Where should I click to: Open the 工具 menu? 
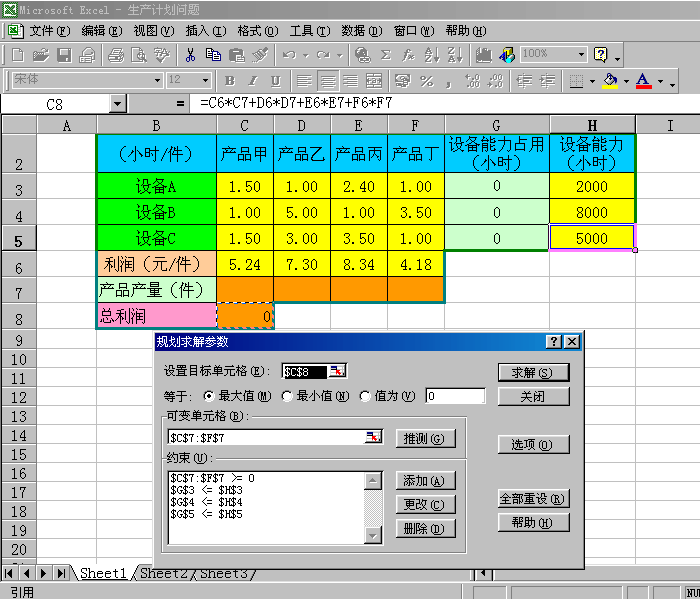[310, 31]
